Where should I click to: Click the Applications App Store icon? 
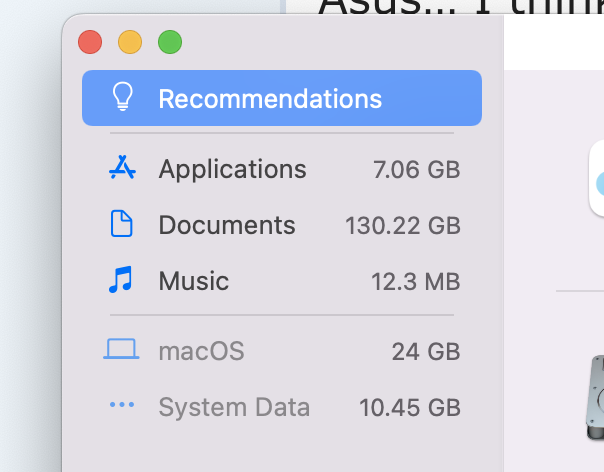tap(122, 169)
